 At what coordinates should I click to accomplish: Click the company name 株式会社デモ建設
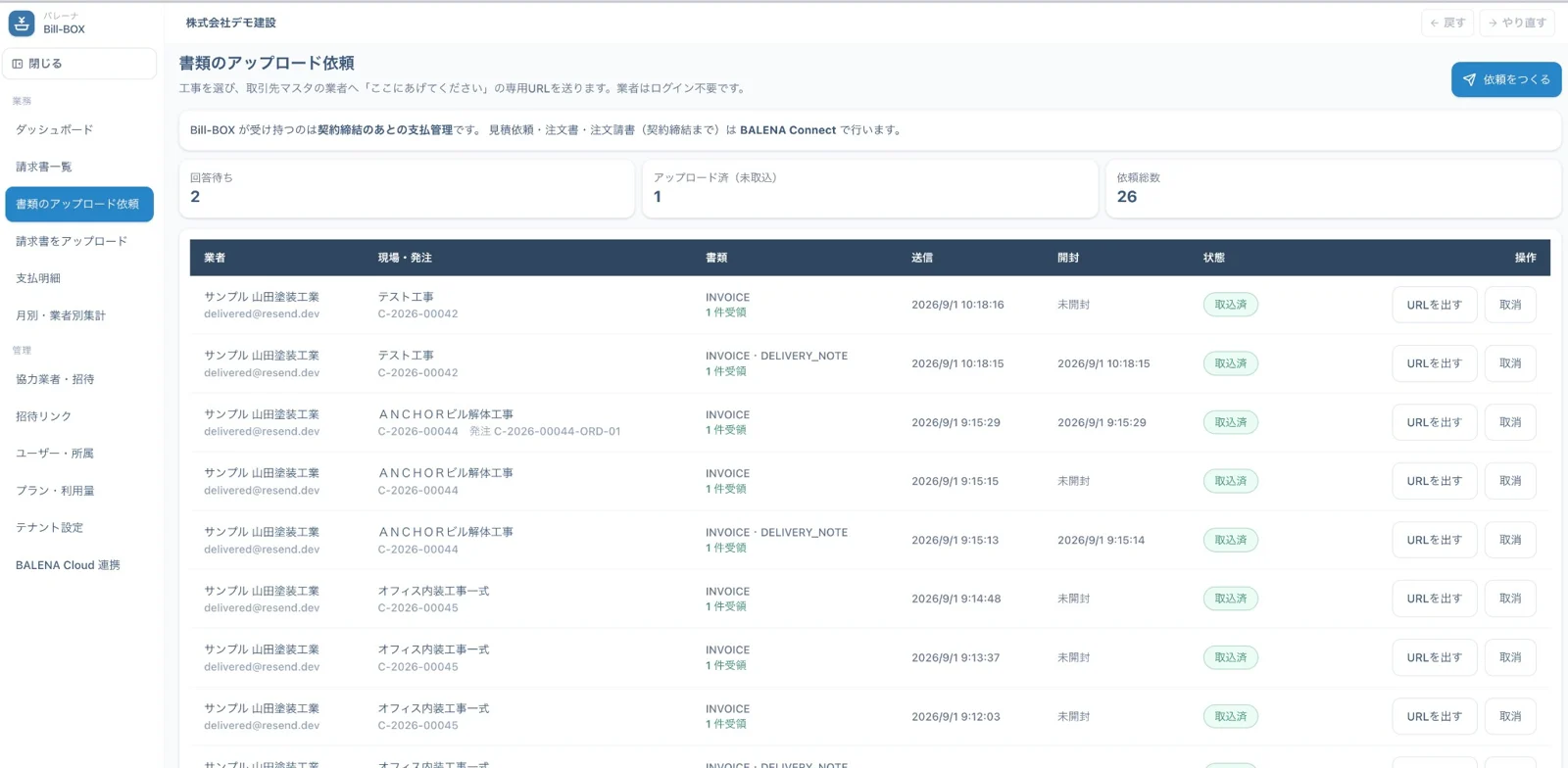coord(231,23)
